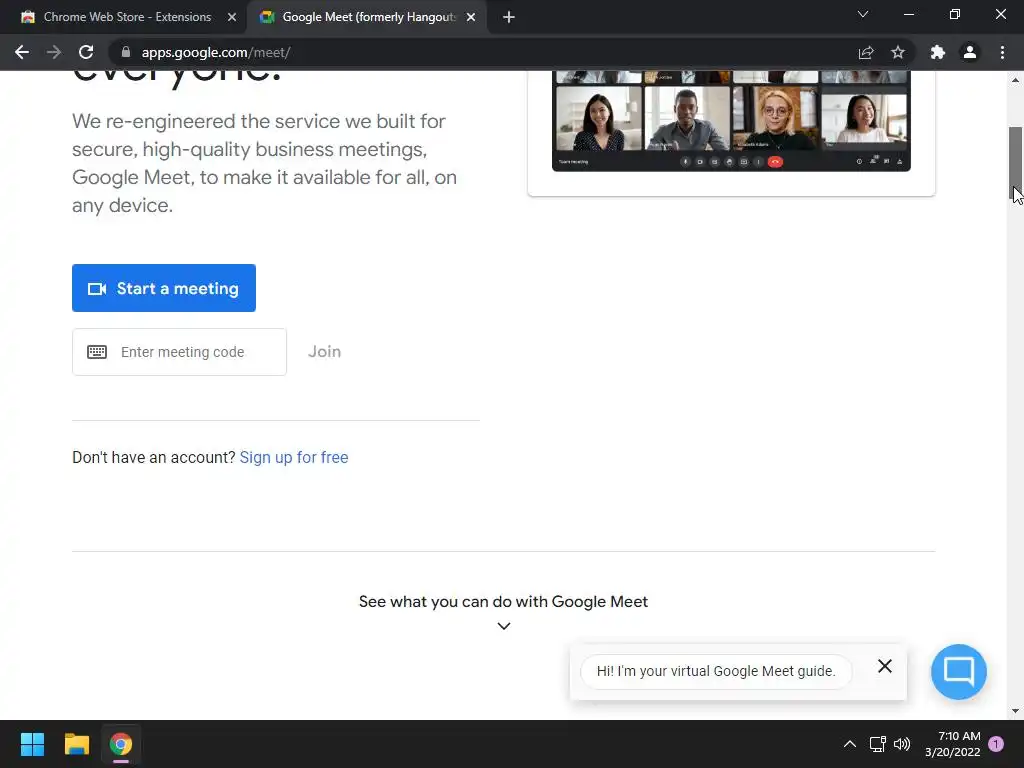Image resolution: width=1024 pixels, height=768 pixels.
Task: Click the Chrome taskbar icon
Action: 121,744
